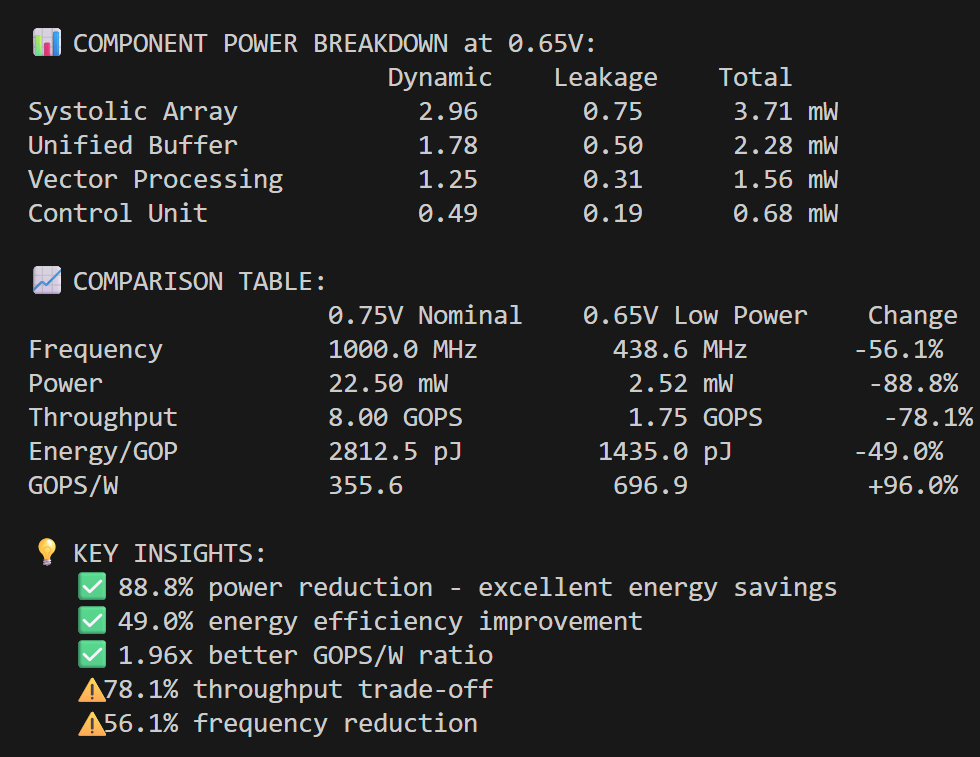The width and height of the screenshot is (980, 757).
Task: Click the green check beside 88.8% power reduction
Action: (x=92, y=587)
